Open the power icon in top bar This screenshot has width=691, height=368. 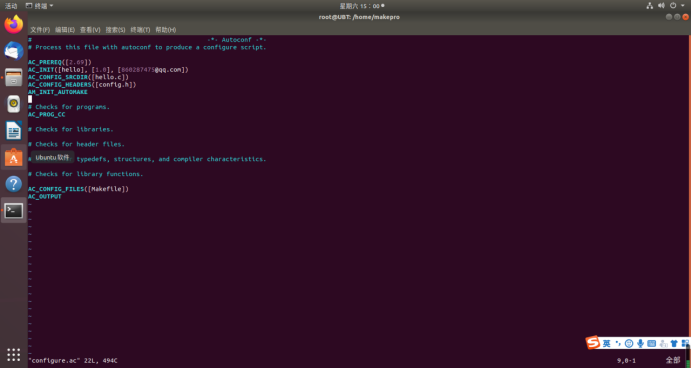click(673, 6)
